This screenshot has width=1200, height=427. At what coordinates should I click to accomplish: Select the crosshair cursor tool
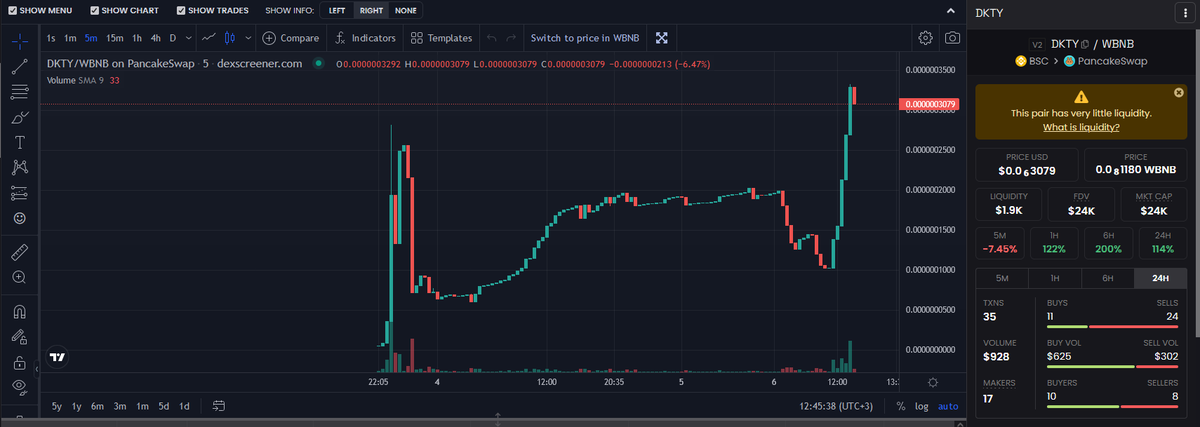tap(19, 41)
